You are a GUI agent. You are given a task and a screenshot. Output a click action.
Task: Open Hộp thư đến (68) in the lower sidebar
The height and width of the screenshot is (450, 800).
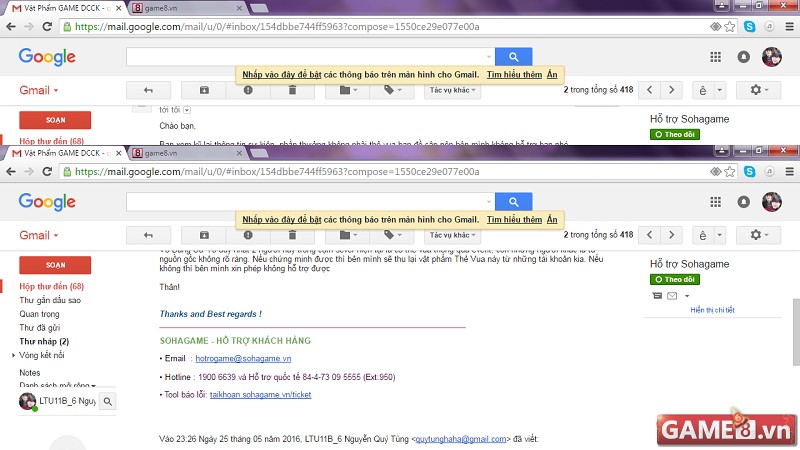[52, 286]
